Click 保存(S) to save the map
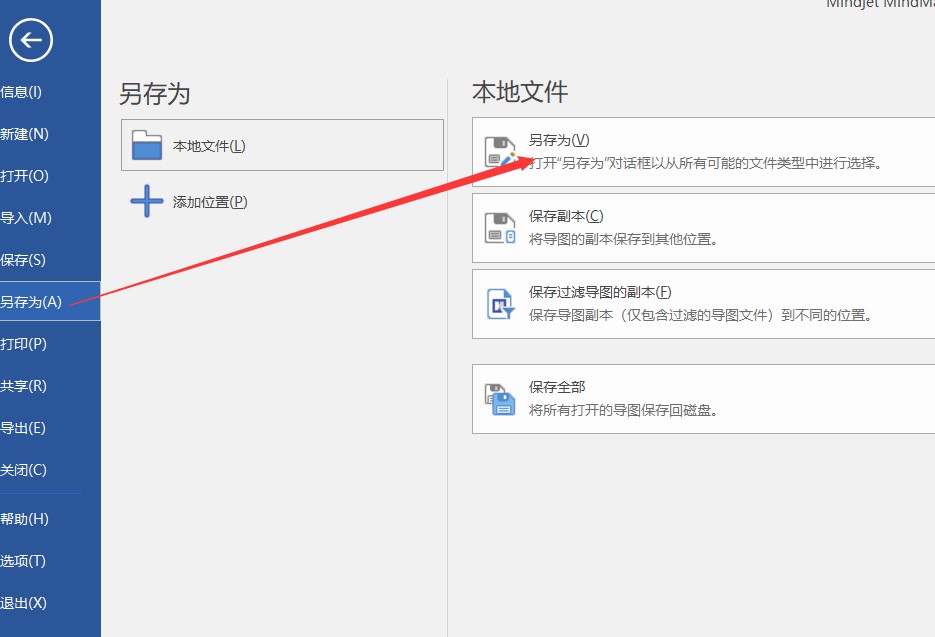 [x=24, y=260]
